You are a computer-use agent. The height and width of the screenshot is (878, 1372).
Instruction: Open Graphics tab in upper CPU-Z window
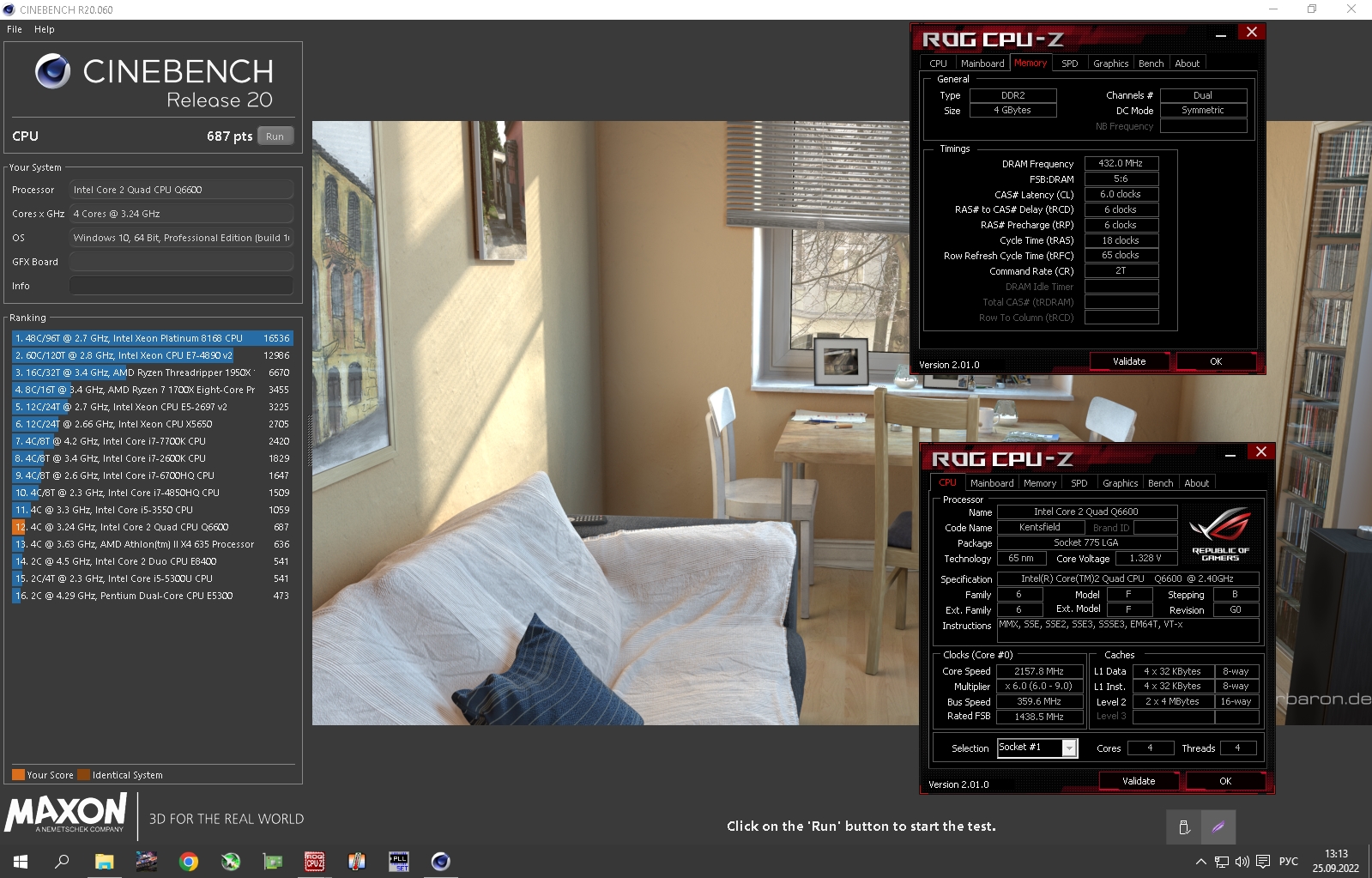(x=1110, y=64)
